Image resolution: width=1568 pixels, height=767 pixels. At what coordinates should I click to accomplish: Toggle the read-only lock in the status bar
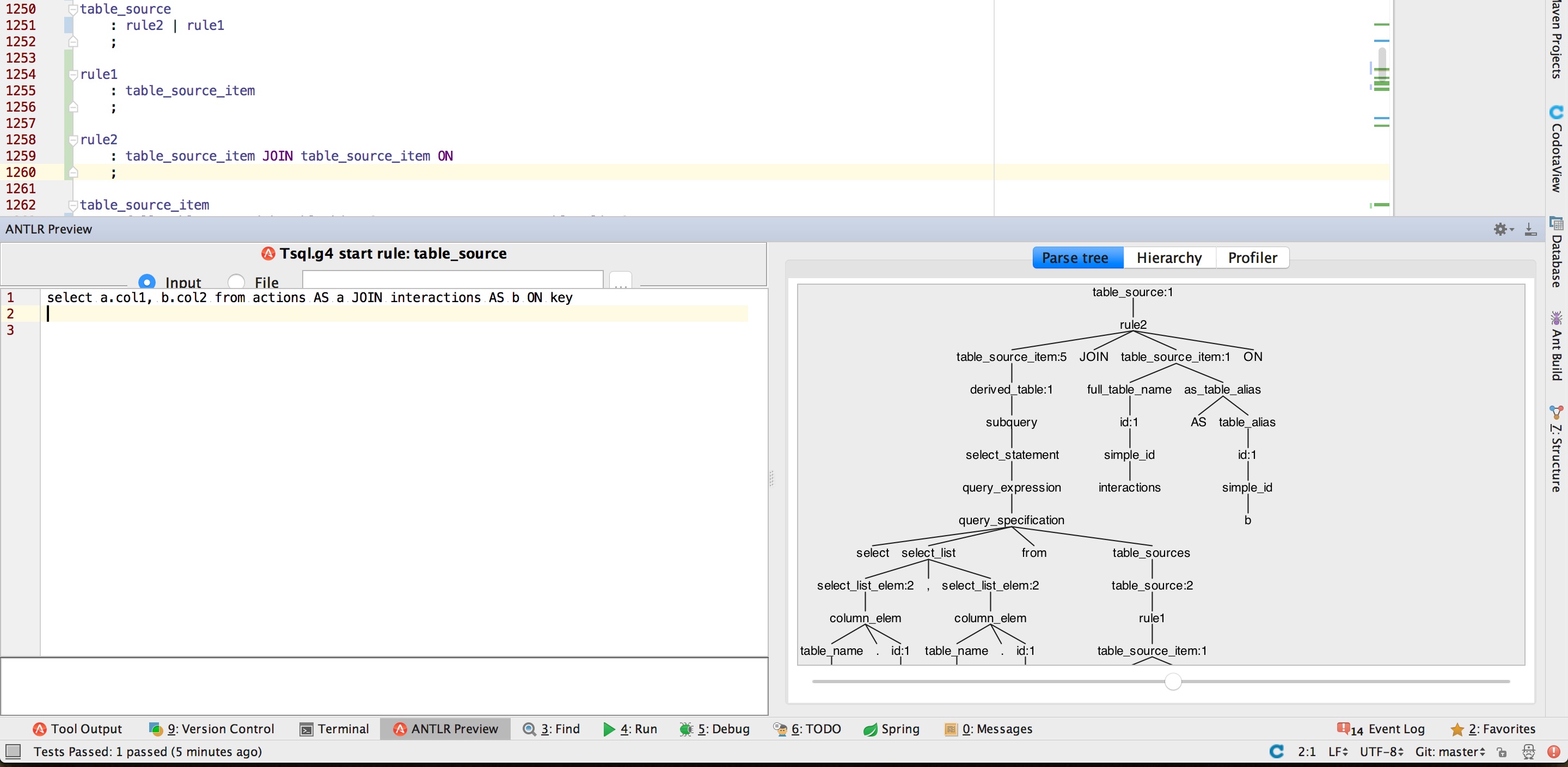1501,752
